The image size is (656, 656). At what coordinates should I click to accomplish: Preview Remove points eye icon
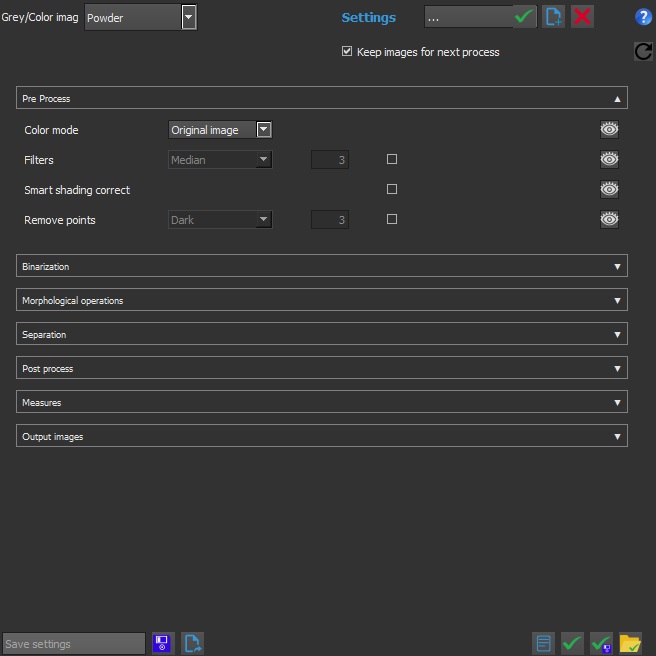(609, 220)
